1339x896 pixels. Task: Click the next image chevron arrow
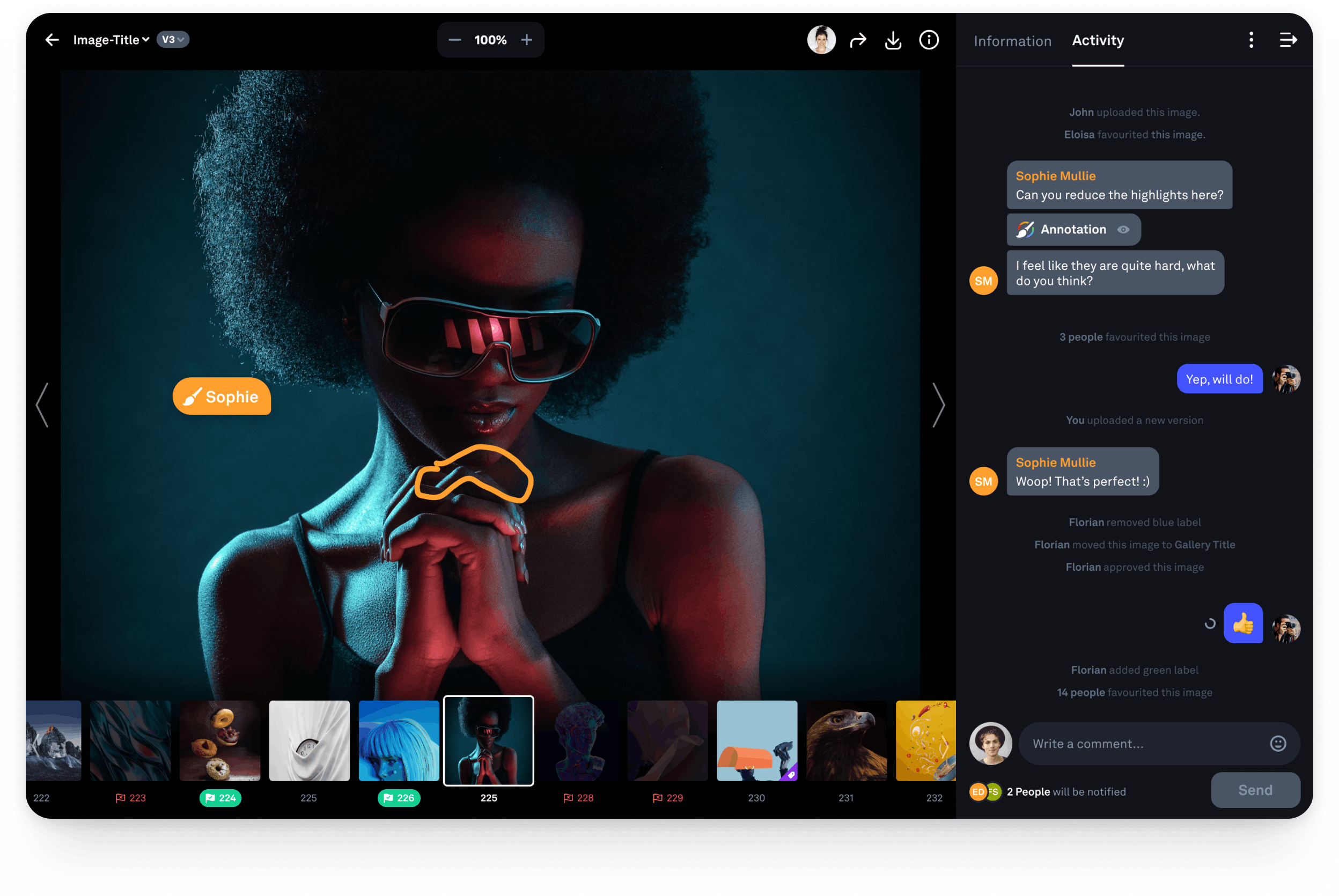coord(939,405)
